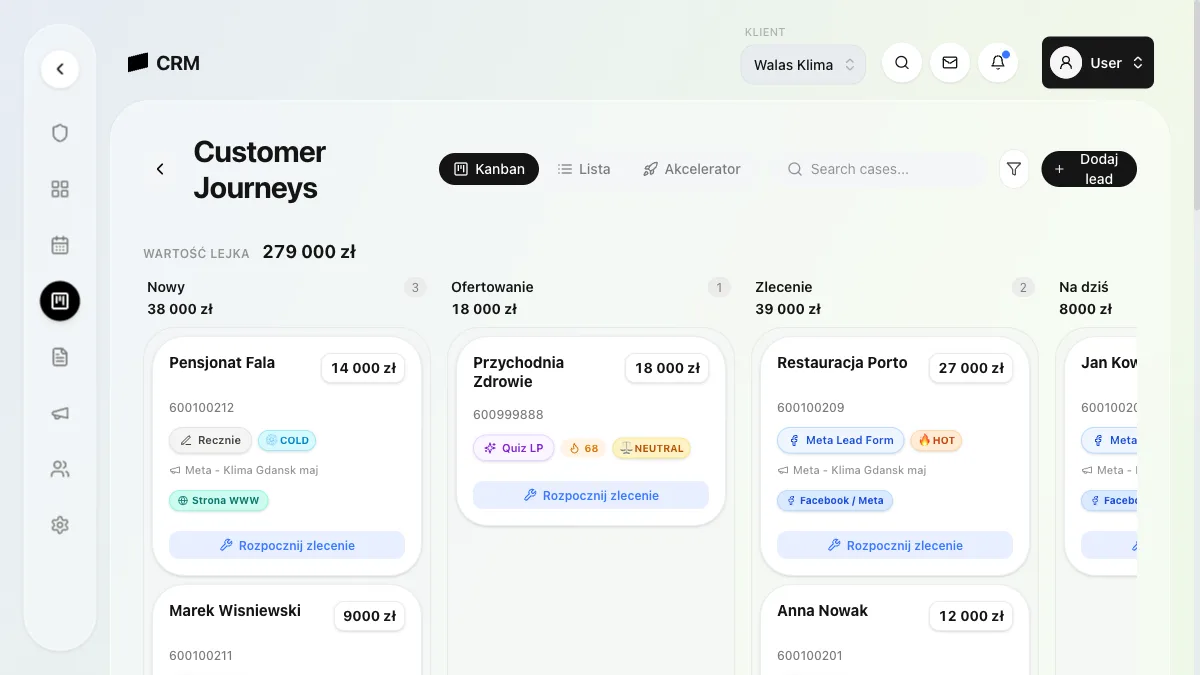Viewport: 1200px width, 675px height.
Task: Start order for Pensjonat Fala
Action: tap(287, 545)
